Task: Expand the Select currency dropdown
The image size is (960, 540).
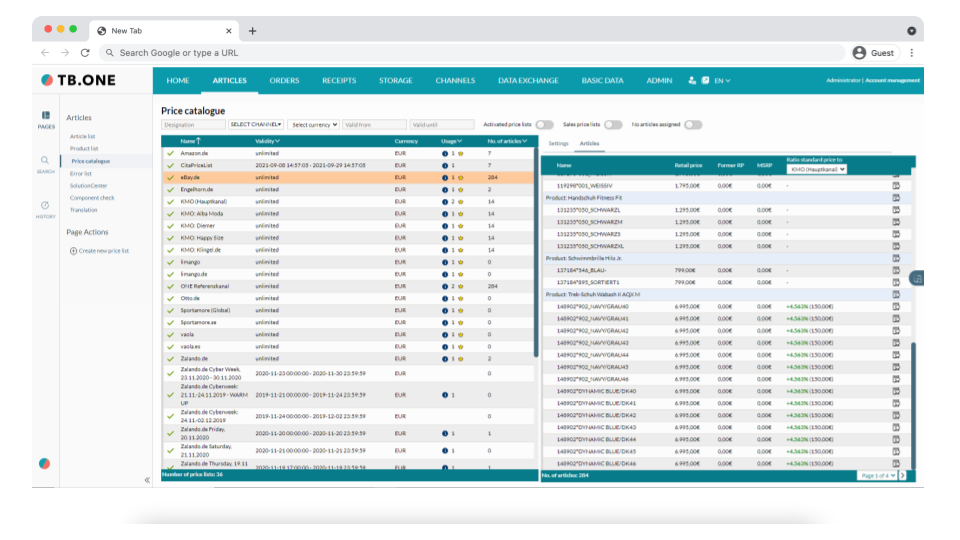Action: tap(314, 125)
